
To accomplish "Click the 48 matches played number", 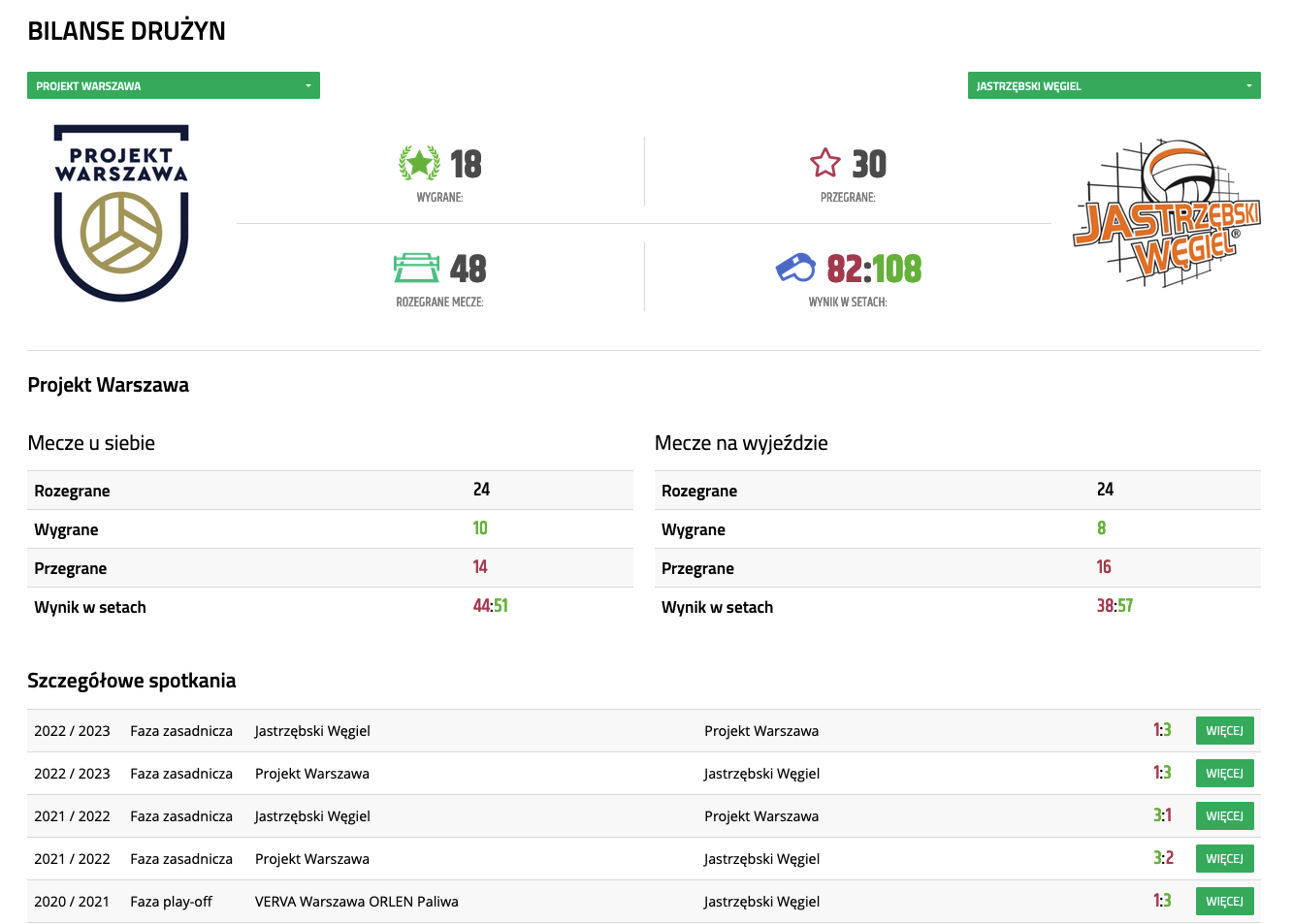I will (468, 269).
